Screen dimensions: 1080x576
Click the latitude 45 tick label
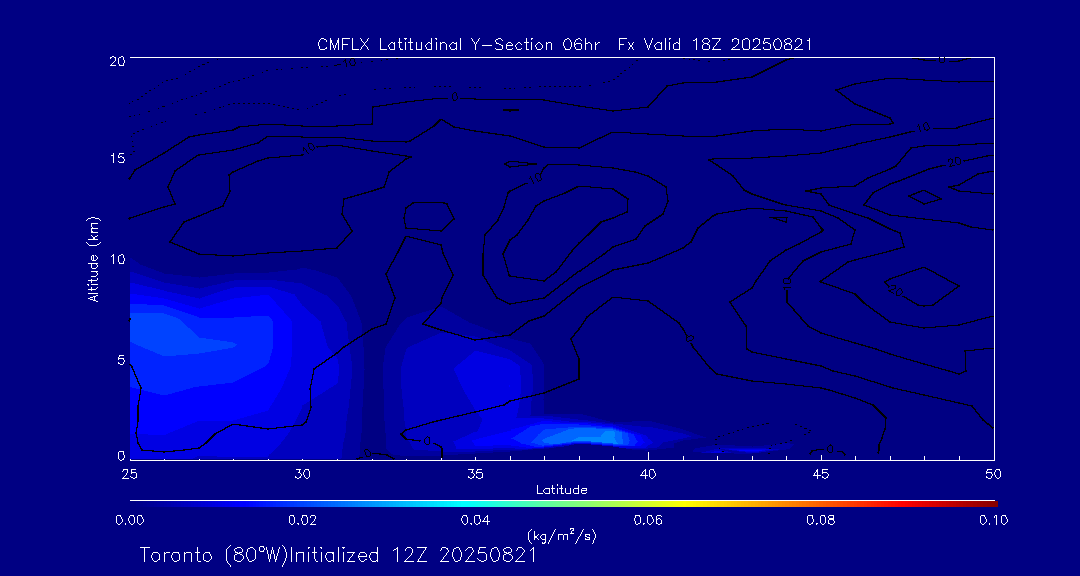coord(821,473)
